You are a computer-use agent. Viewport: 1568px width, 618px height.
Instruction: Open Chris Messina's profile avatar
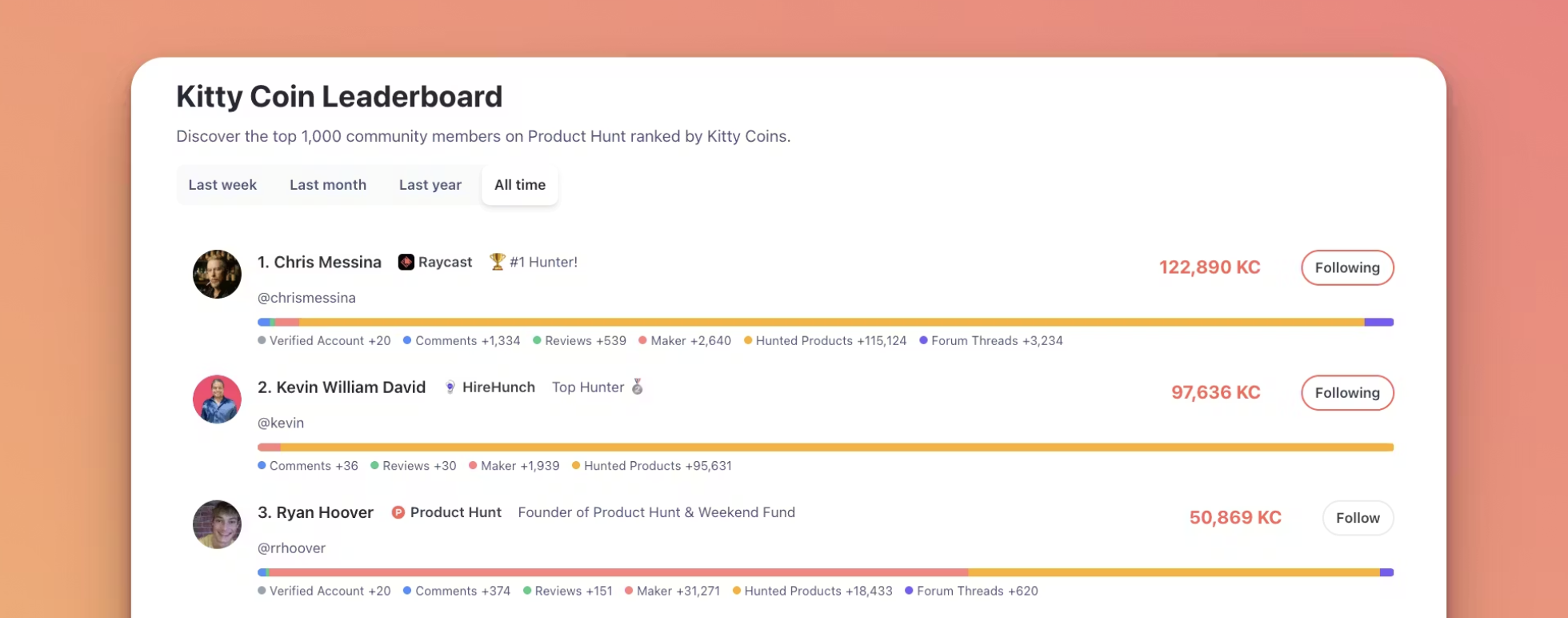(217, 274)
